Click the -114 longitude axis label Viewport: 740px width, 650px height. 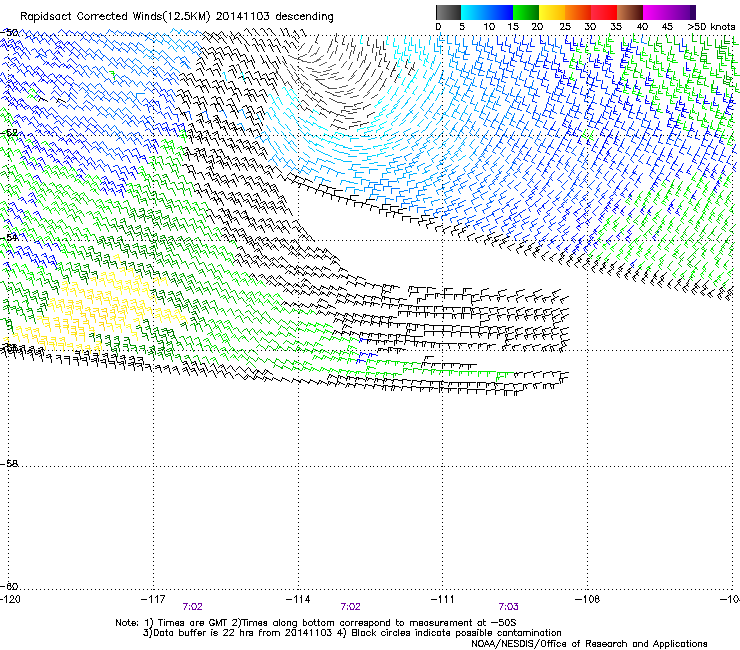coord(298,599)
